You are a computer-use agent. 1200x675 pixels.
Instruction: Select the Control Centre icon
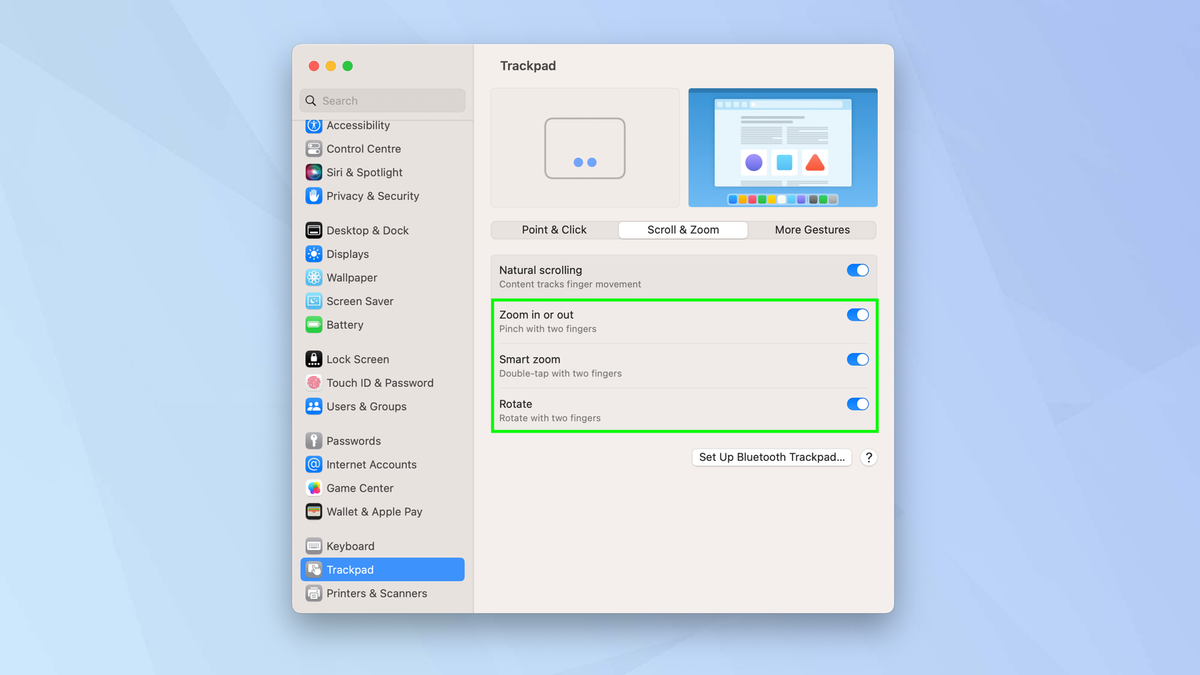[x=363, y=148]
